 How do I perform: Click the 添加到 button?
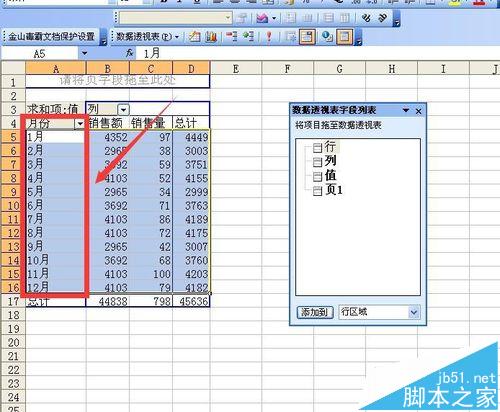point(315,312)
